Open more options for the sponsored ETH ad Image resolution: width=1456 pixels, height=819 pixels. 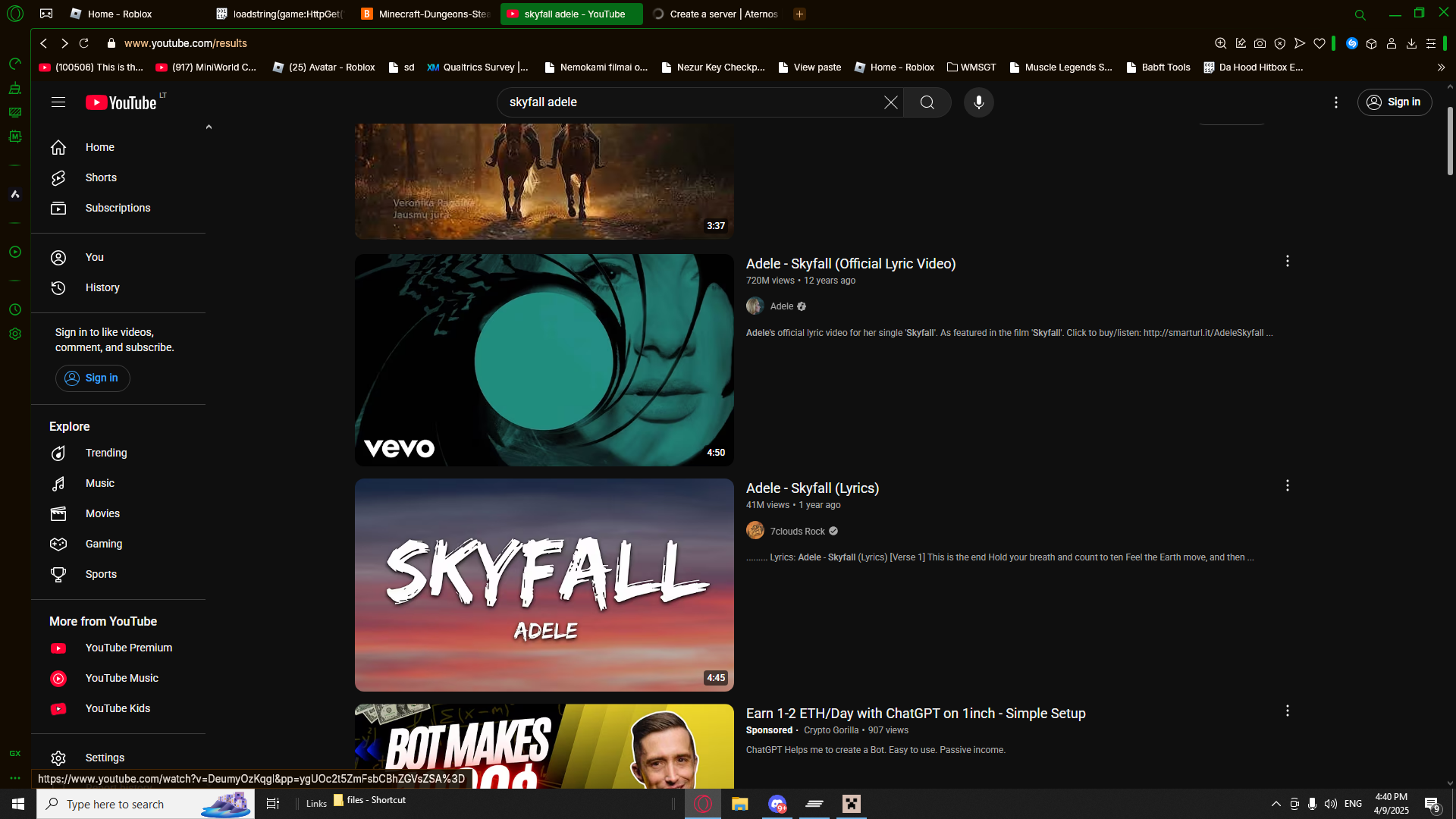coord(1287,711)
